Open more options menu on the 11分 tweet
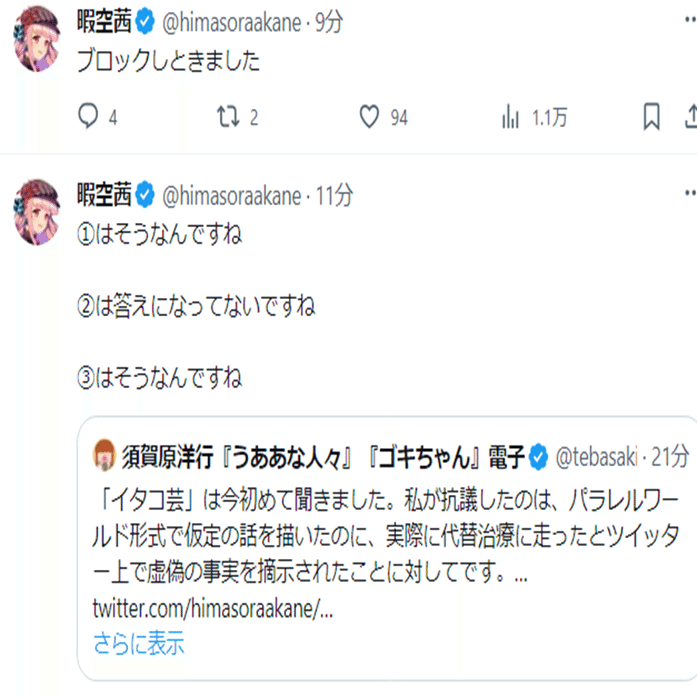Image resolution: width=697 pixels, height=697 pixels. click(x=690, y=193)
